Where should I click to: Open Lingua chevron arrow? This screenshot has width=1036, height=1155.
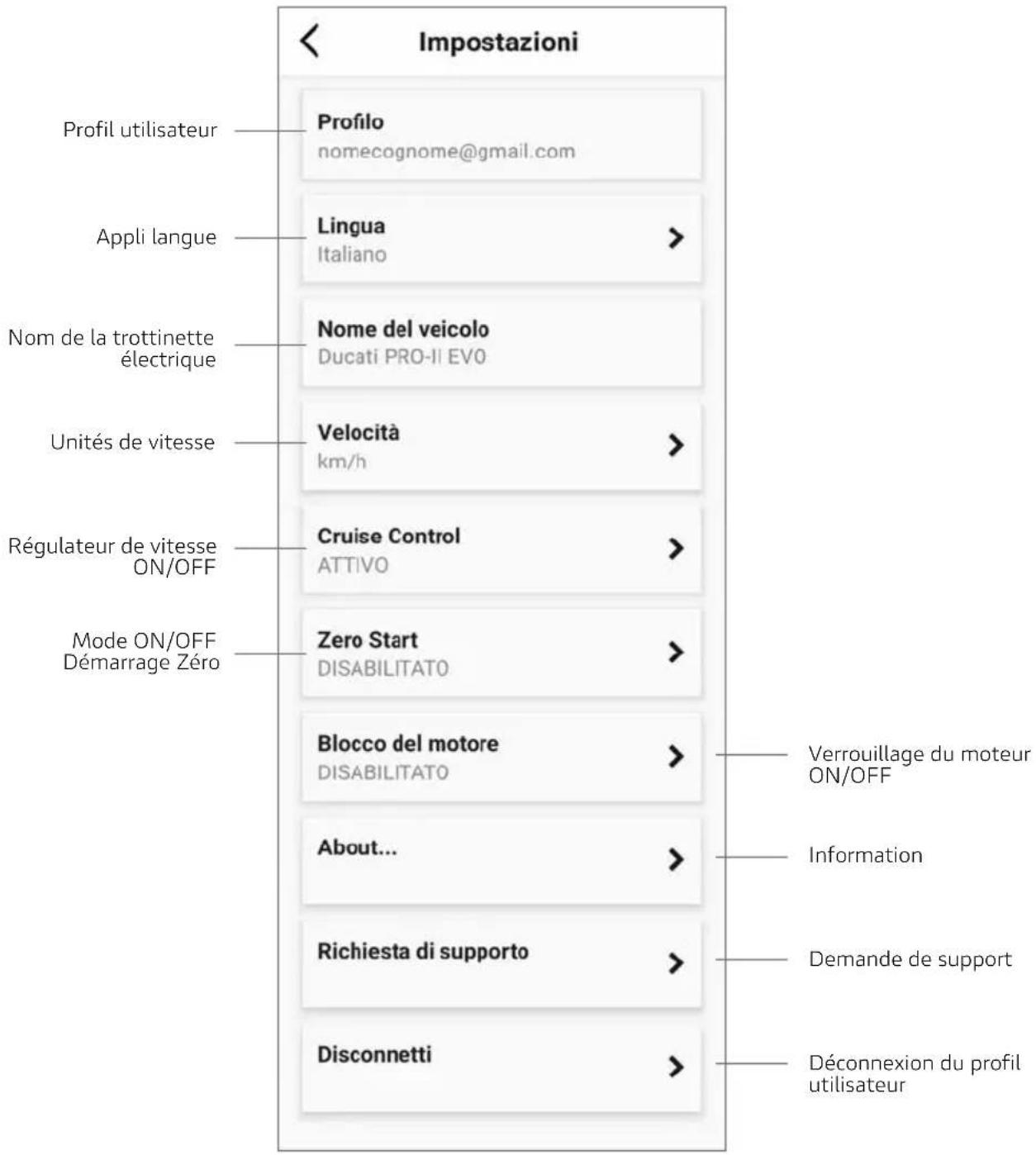676,238
